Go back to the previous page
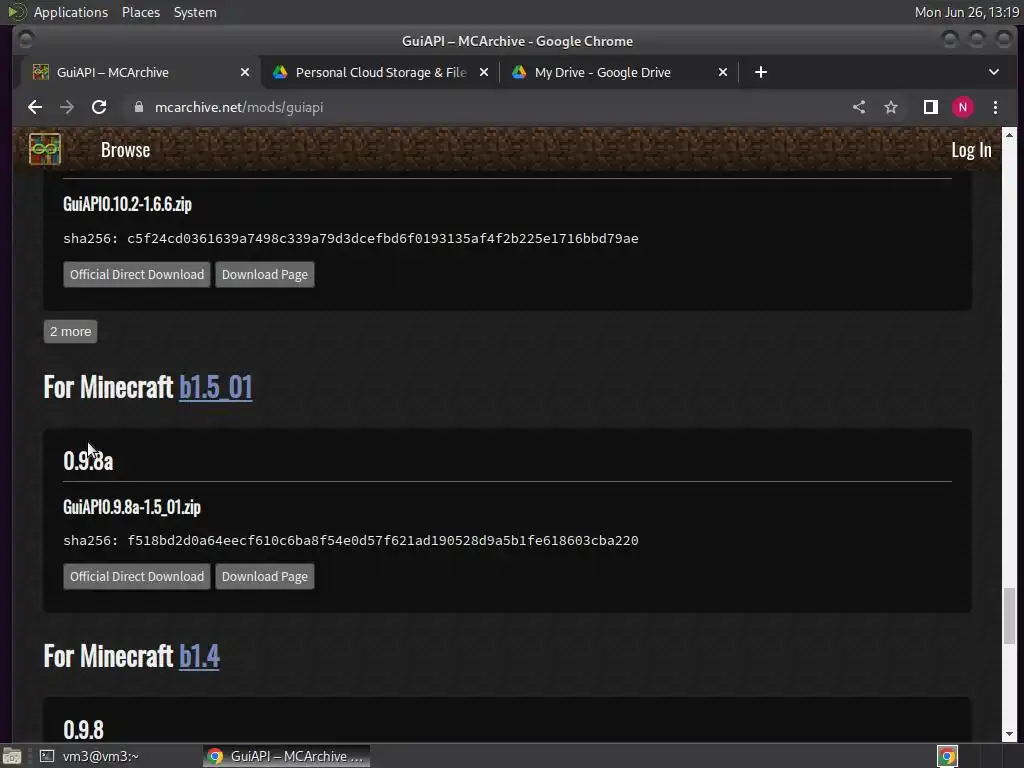Screen dimensions: 1024x768 [35, 107]
